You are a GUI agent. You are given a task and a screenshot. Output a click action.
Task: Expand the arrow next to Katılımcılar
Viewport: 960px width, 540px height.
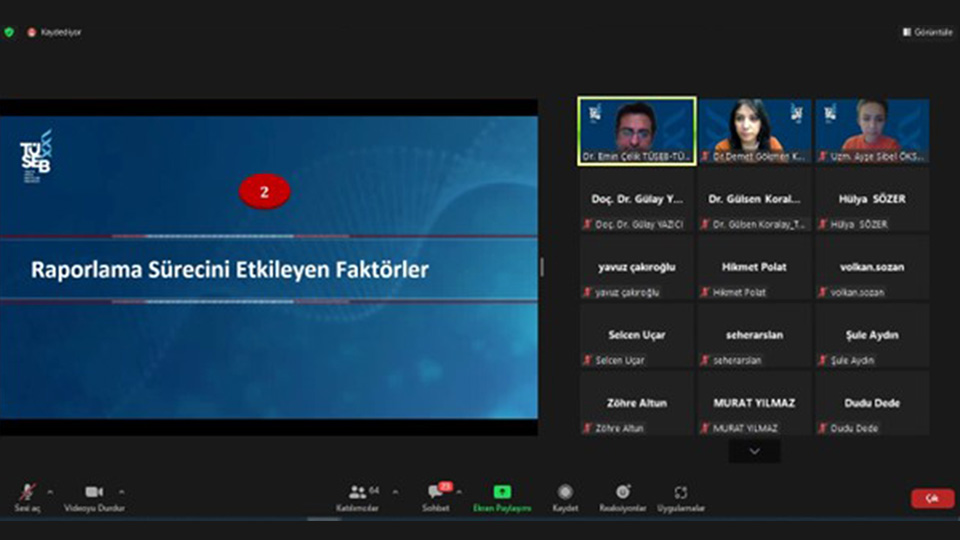click(x=394, y=491)
